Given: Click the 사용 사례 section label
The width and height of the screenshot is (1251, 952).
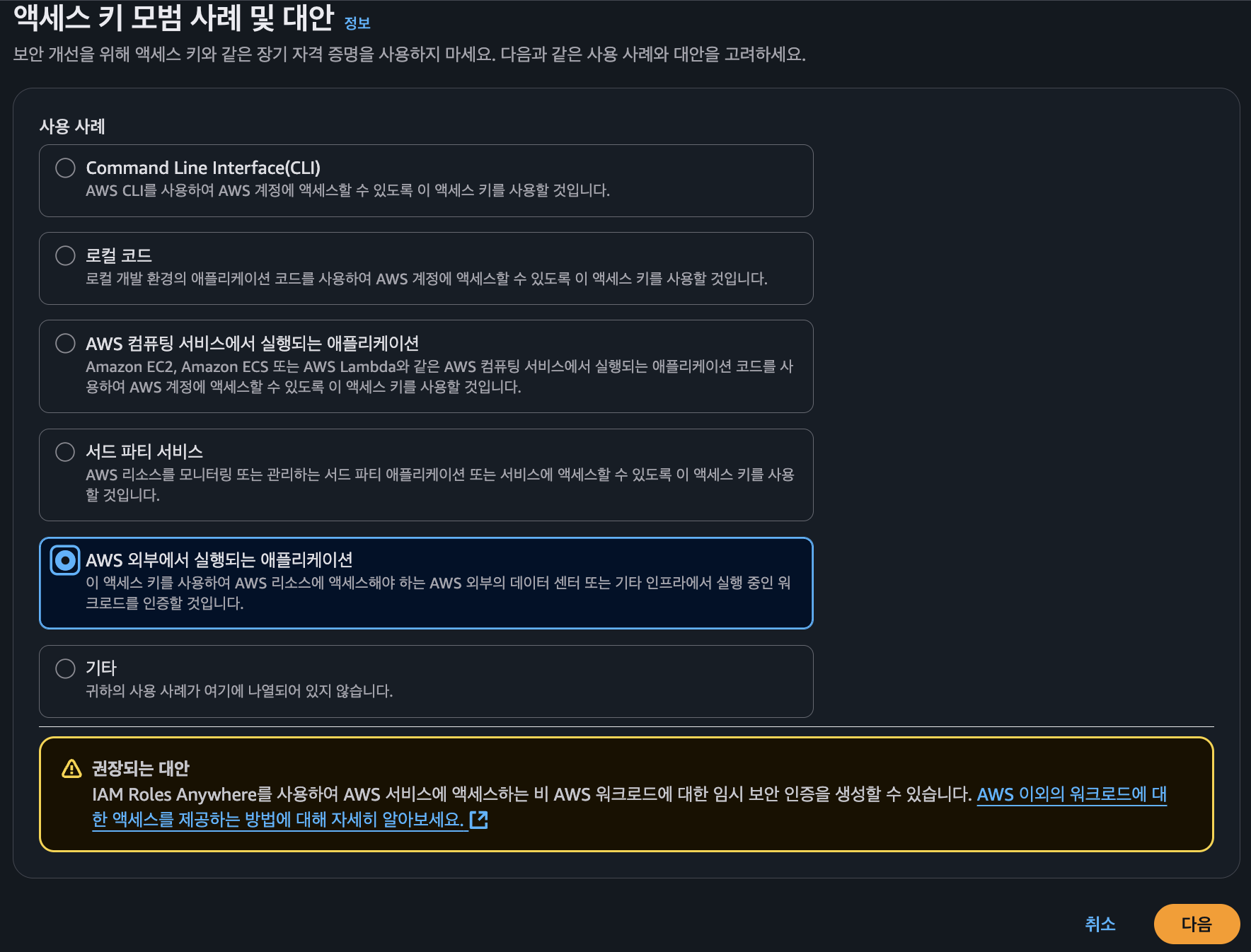Looking at the screenshot, I should [72, 127].
